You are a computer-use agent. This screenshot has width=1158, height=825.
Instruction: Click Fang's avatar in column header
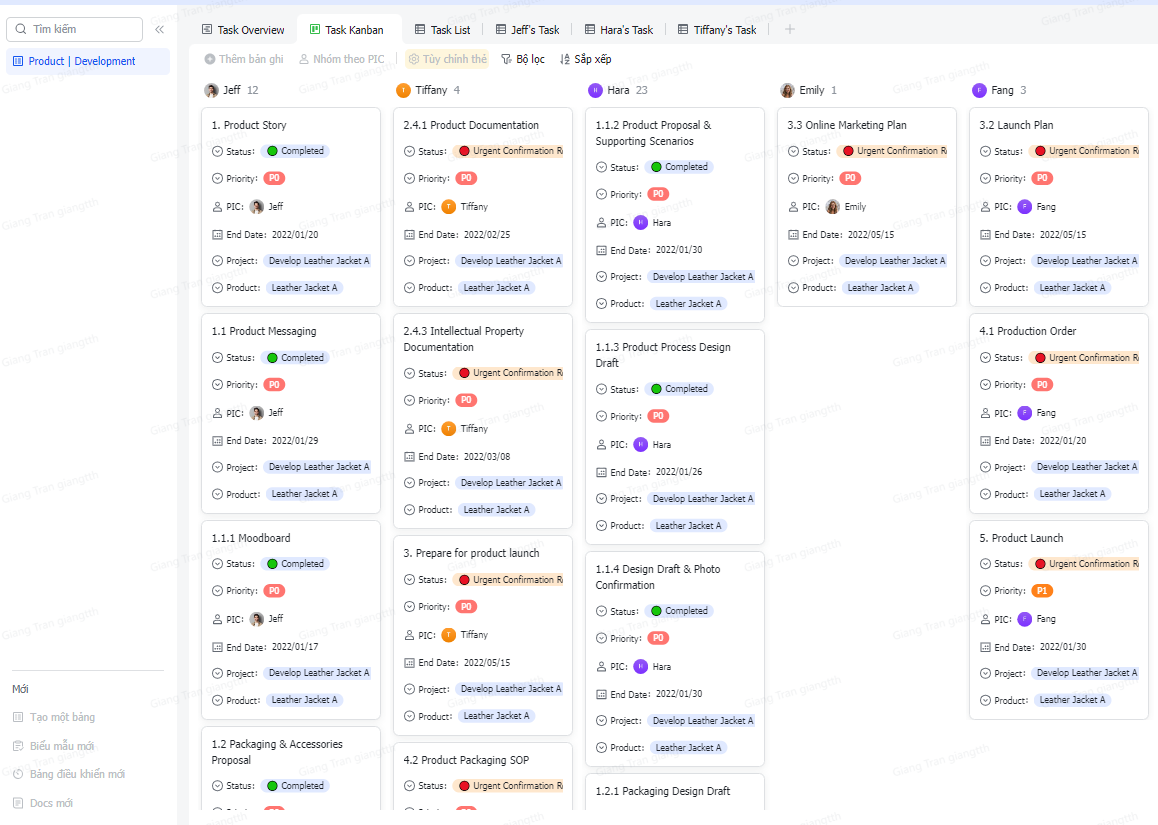pos(979,90)
